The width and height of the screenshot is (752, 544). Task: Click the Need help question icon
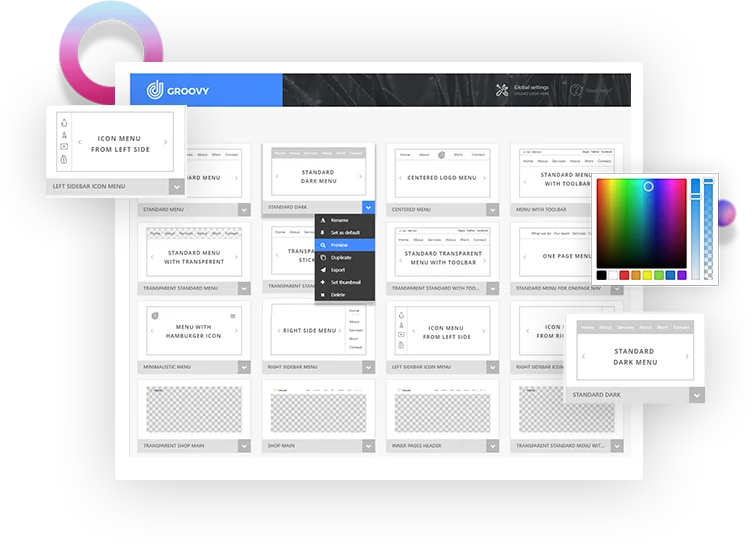point(576,90)
